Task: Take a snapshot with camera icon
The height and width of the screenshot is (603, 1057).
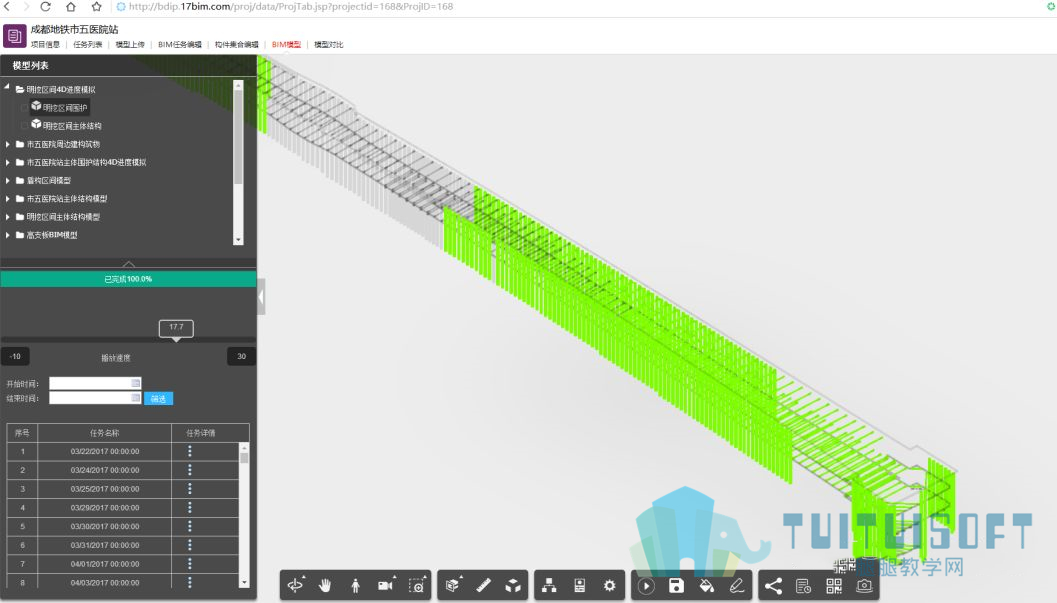Action: click(864, 585)
